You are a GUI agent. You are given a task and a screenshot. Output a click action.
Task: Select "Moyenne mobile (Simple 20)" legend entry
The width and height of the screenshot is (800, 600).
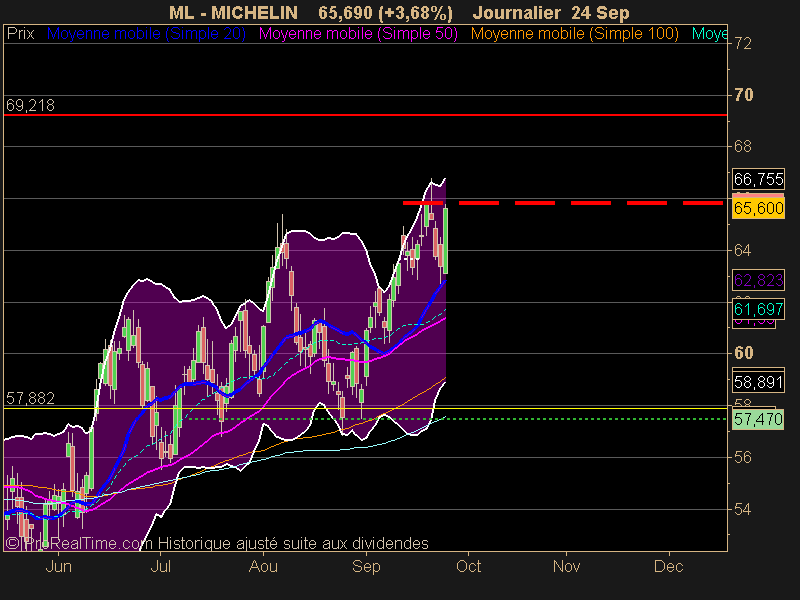pyautogui.click(x=146, y=34)
